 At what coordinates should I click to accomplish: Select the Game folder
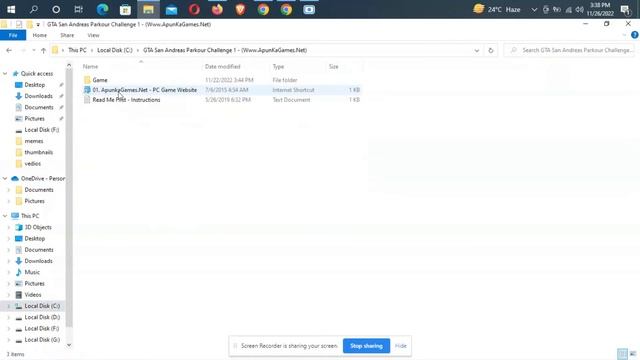pos(100,80)
